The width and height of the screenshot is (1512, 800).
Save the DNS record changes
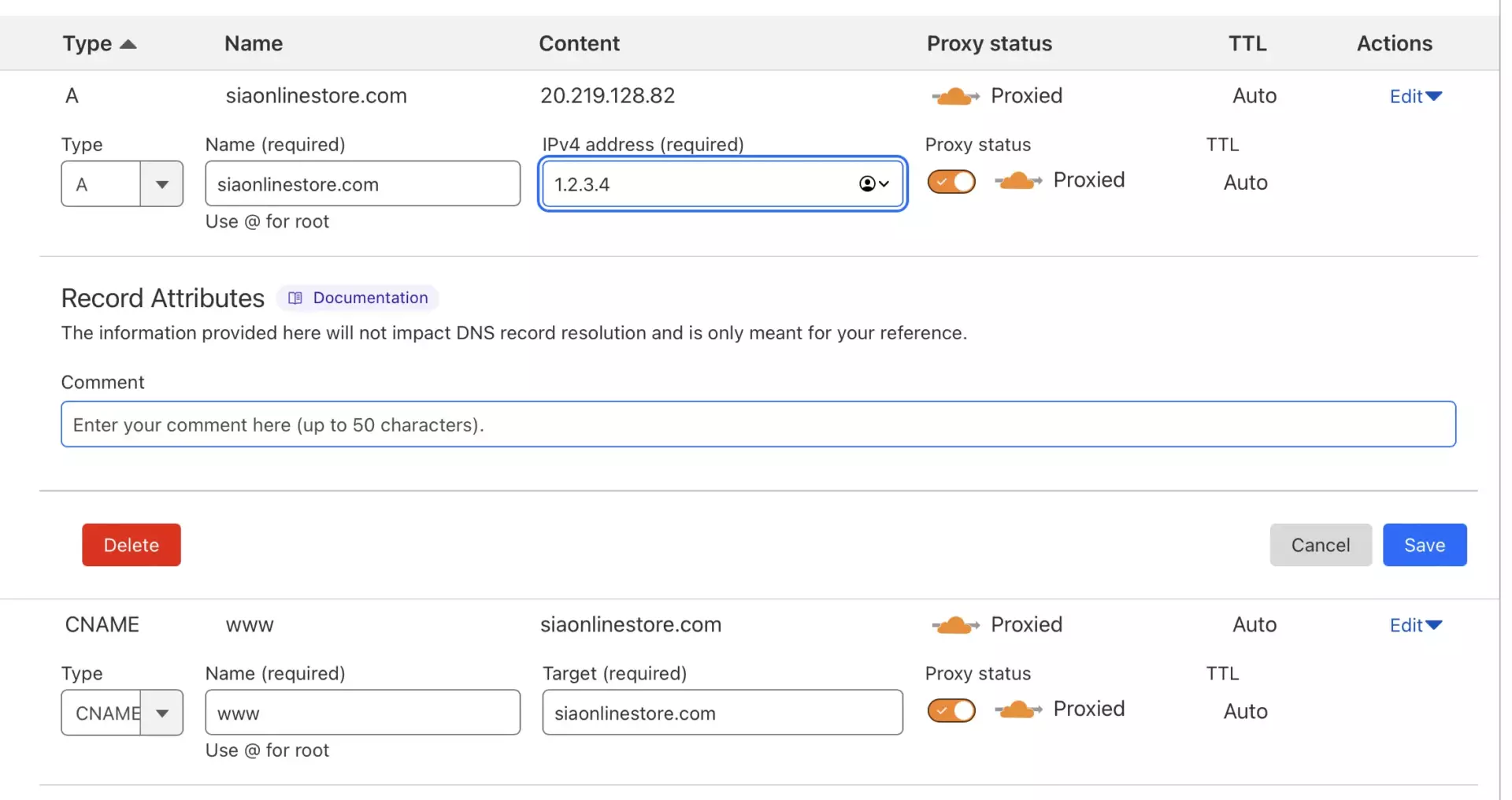click(1424, 545)
